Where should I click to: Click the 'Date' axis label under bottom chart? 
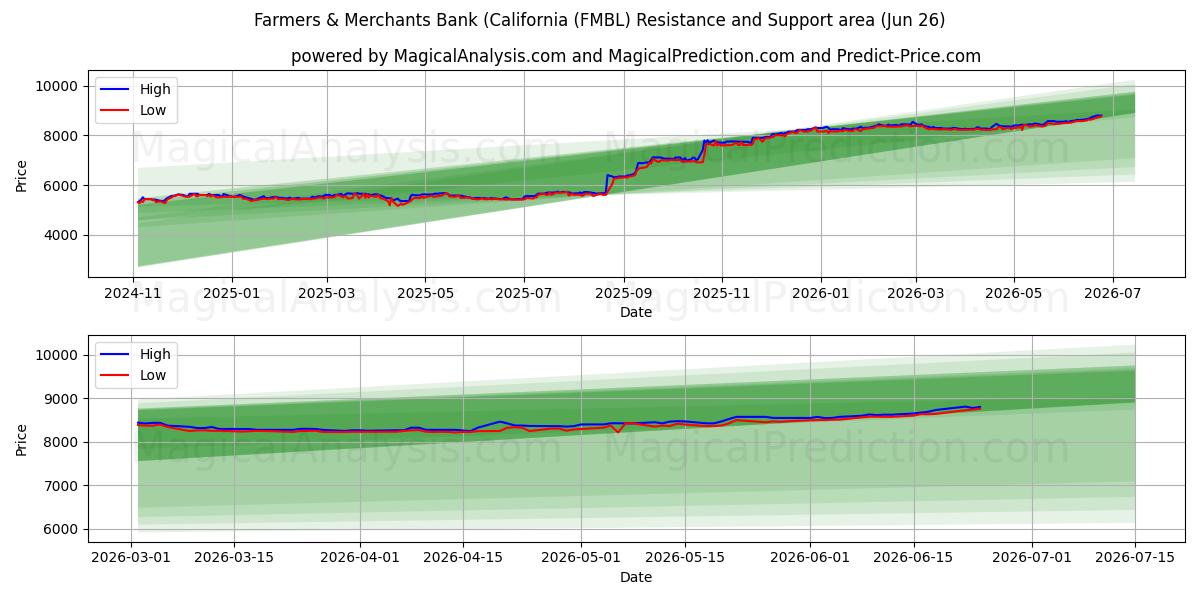pos(636,577)
